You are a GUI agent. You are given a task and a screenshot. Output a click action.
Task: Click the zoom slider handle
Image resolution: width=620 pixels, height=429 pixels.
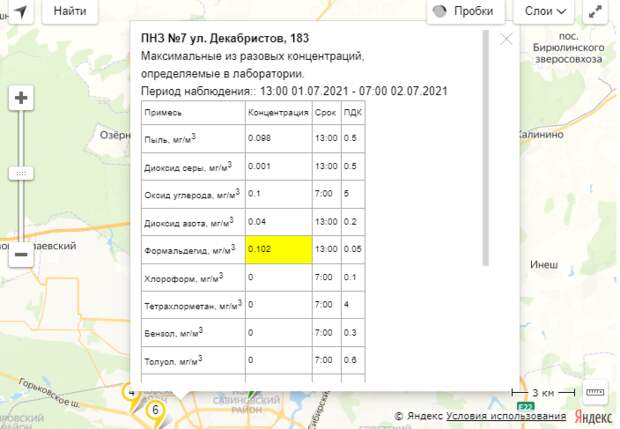coord(22,173)
